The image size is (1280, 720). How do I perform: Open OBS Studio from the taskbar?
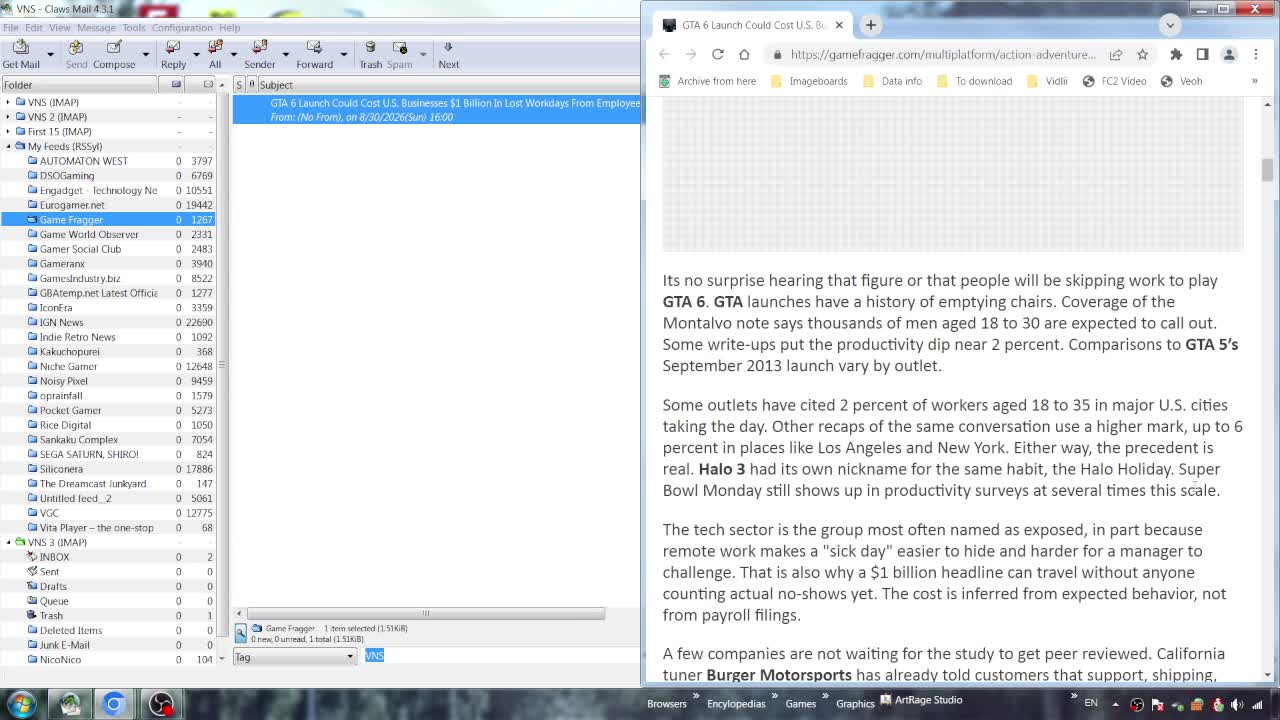(161, 704)
